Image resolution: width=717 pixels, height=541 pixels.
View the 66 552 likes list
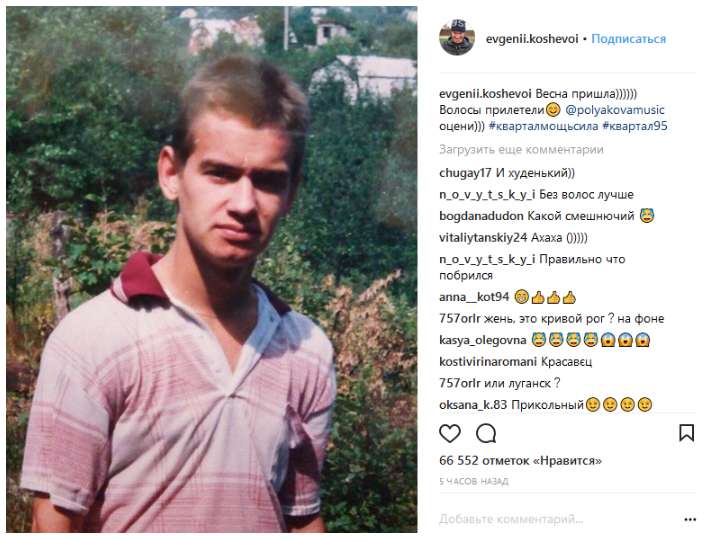[x=520, y=461]
